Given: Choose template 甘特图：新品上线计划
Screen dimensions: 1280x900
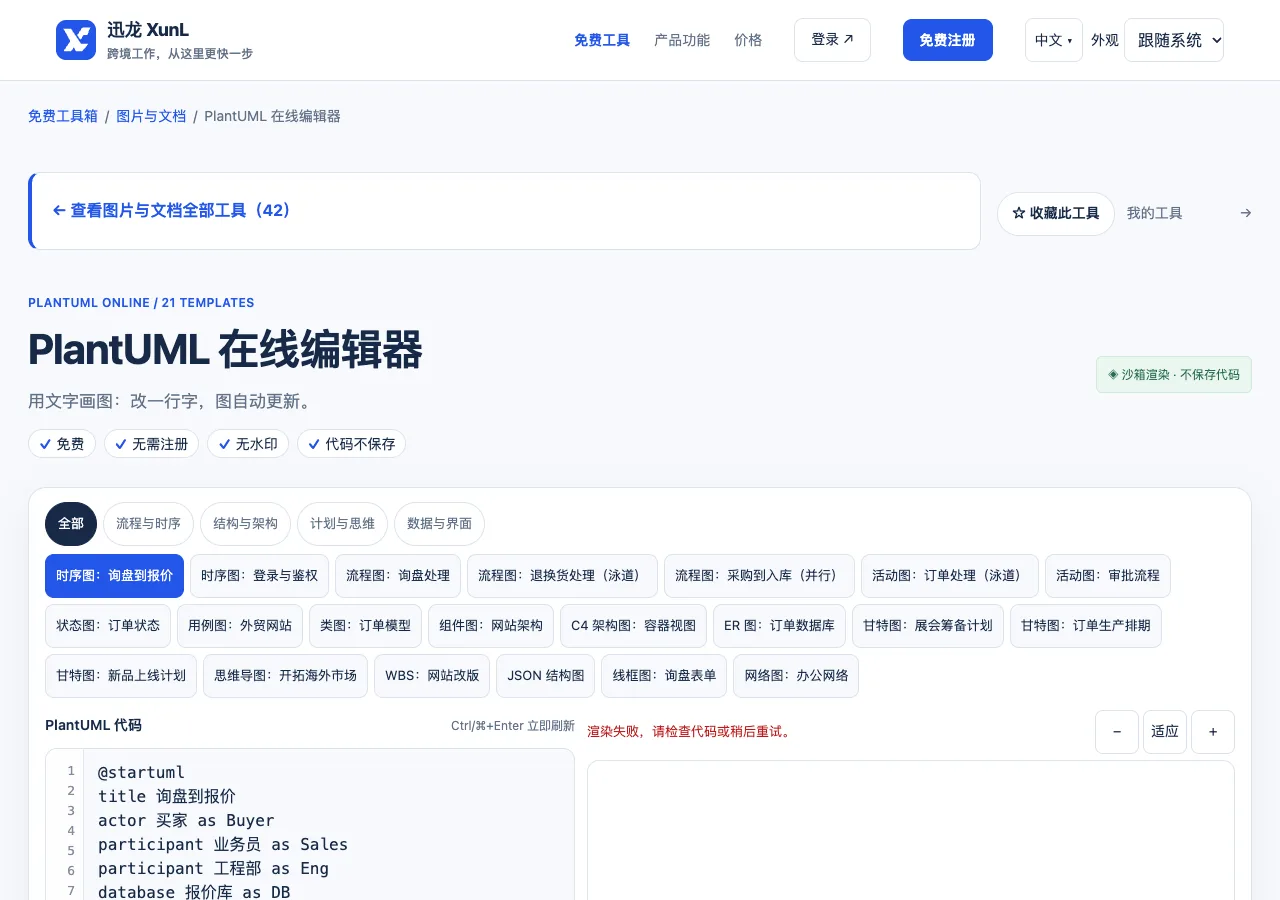Looking at the screenshot, I should point(121,676).
